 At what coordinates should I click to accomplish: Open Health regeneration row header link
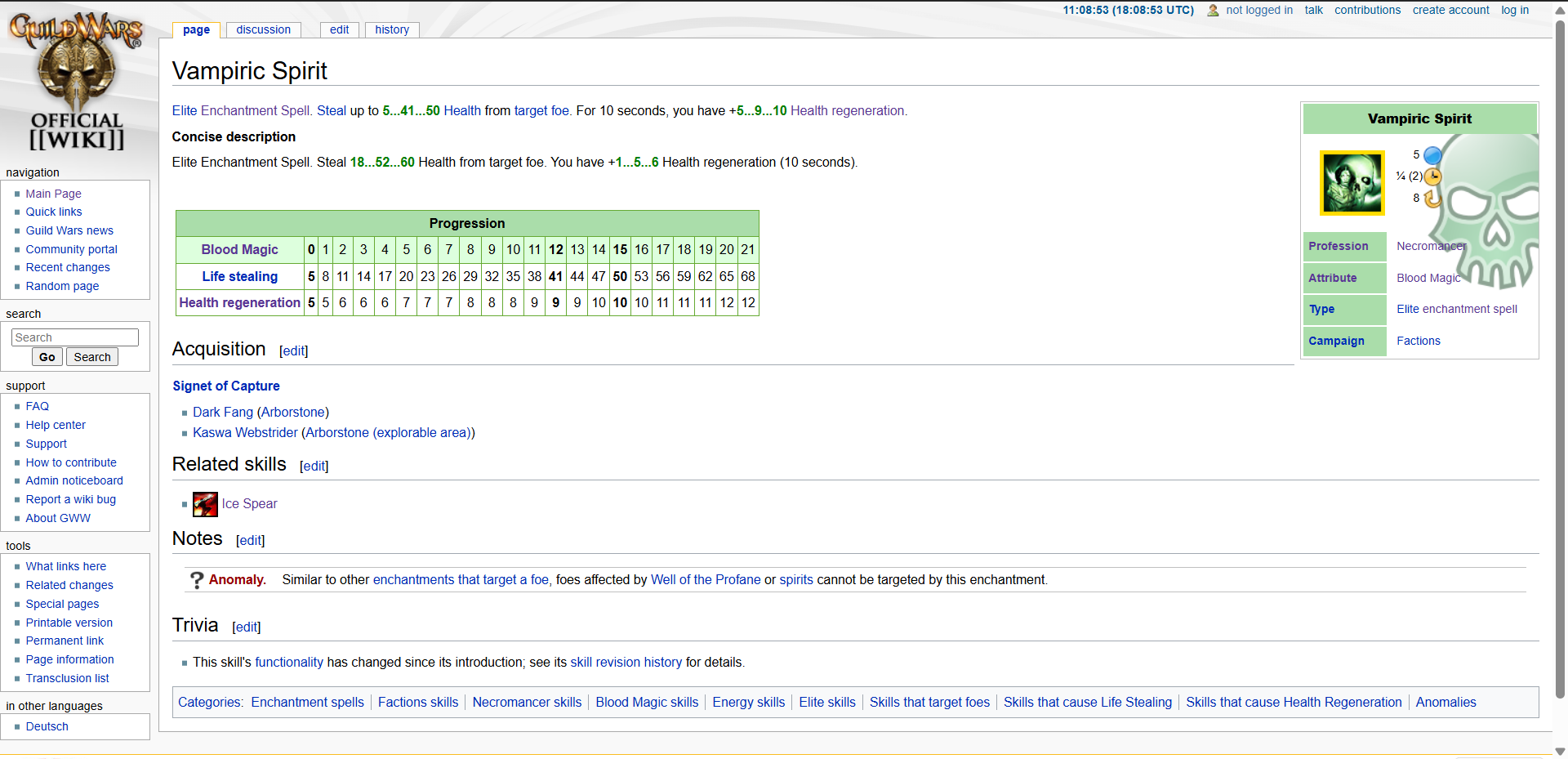click(x=239, y=302)
